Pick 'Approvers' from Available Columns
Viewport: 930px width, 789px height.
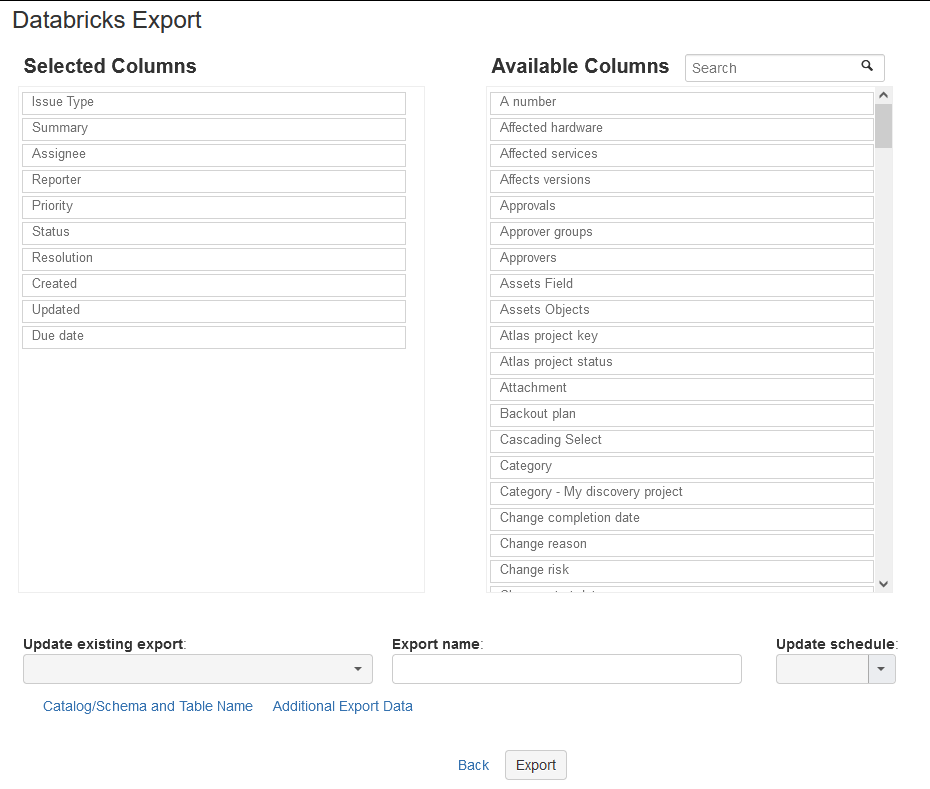(682, 259)
